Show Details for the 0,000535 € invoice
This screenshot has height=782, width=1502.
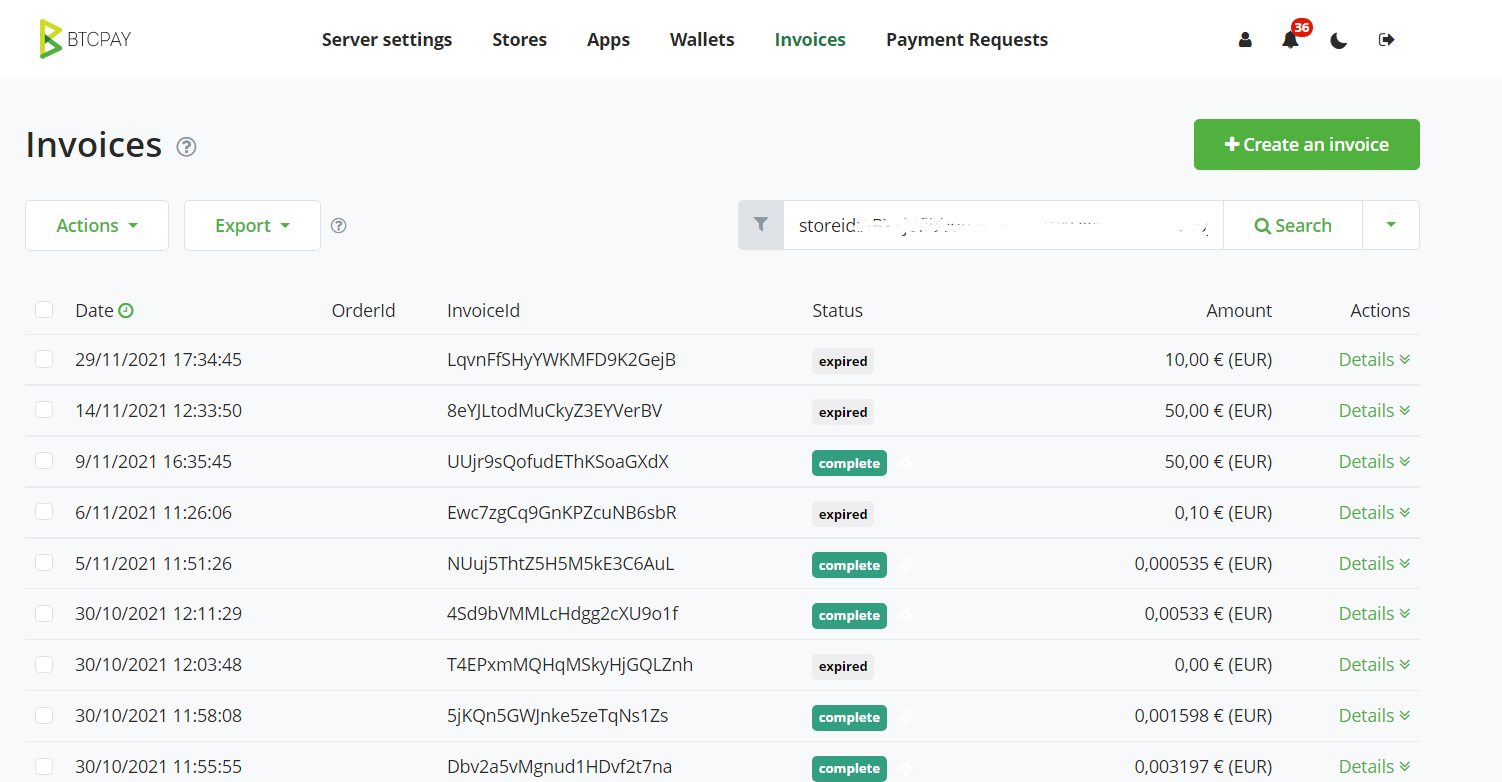point(1375,563)
